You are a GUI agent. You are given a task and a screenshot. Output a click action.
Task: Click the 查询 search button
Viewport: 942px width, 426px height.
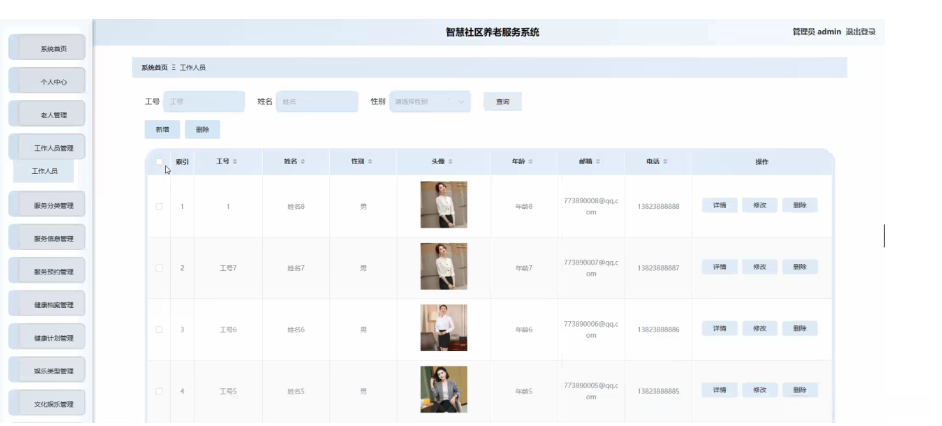click(503, 102)
